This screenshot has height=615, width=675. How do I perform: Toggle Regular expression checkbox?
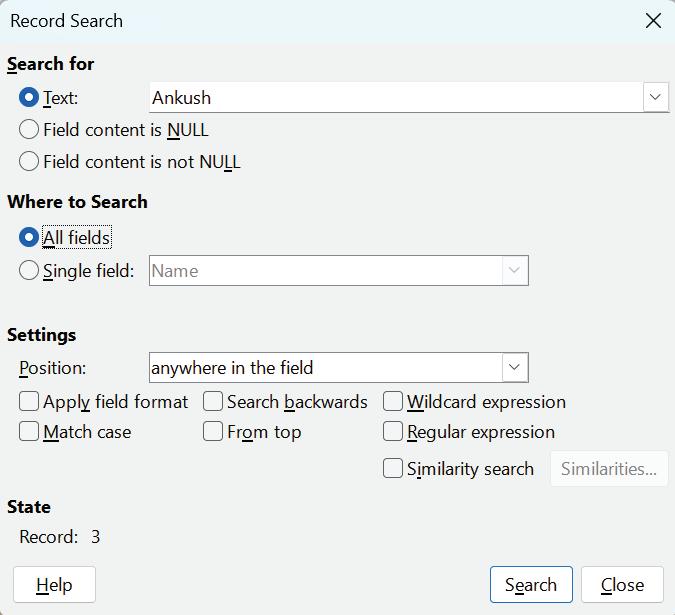tap(393, 432)
